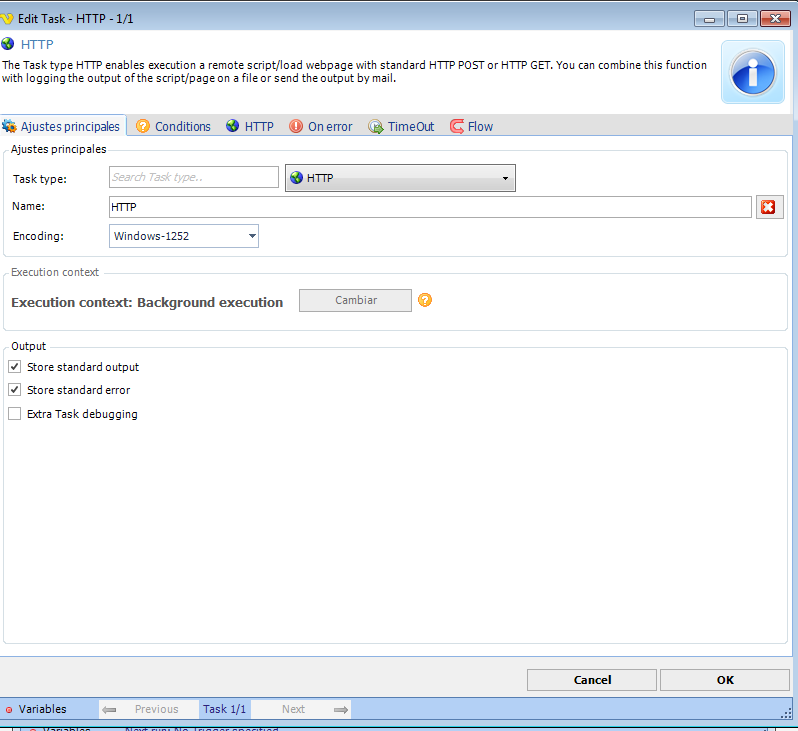This screenshot has width=798, height=731.
Task: Click the large blue info icon
Action: [x=752, y=72]
